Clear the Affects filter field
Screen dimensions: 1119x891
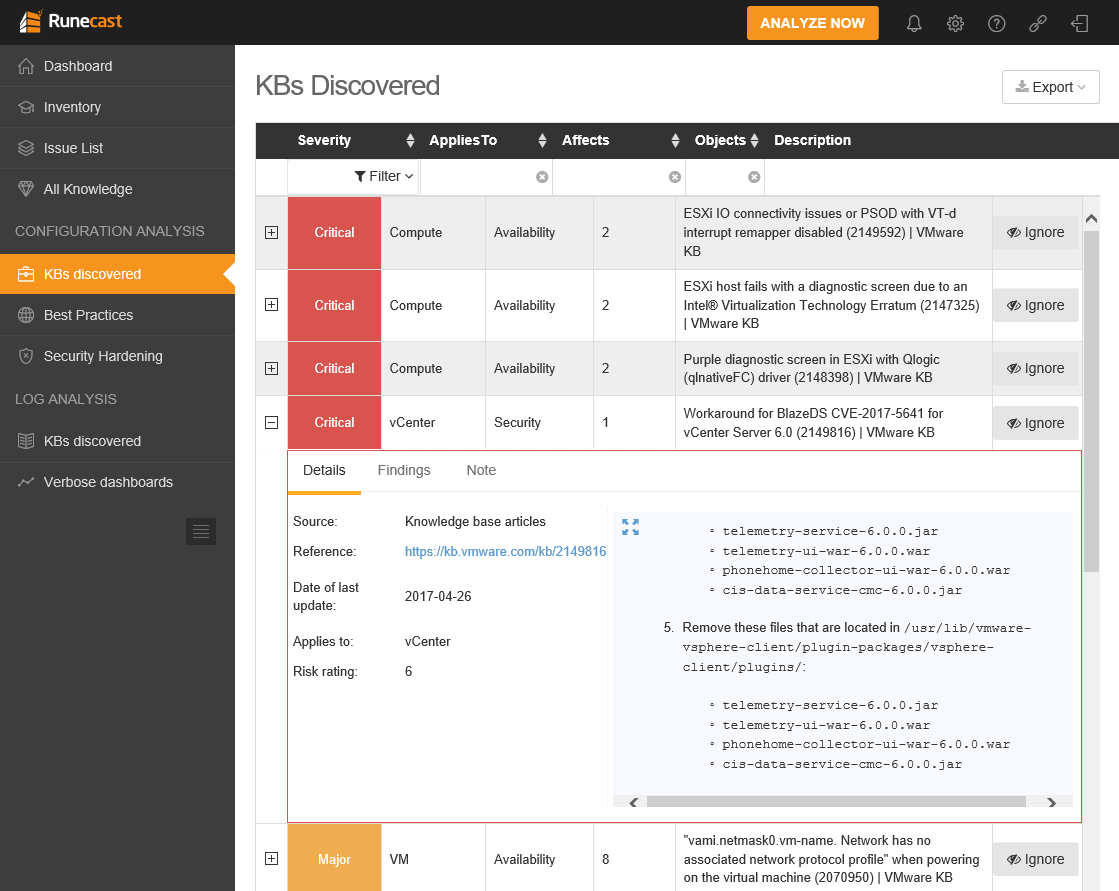pyautogui.click(x=674, y=177)
